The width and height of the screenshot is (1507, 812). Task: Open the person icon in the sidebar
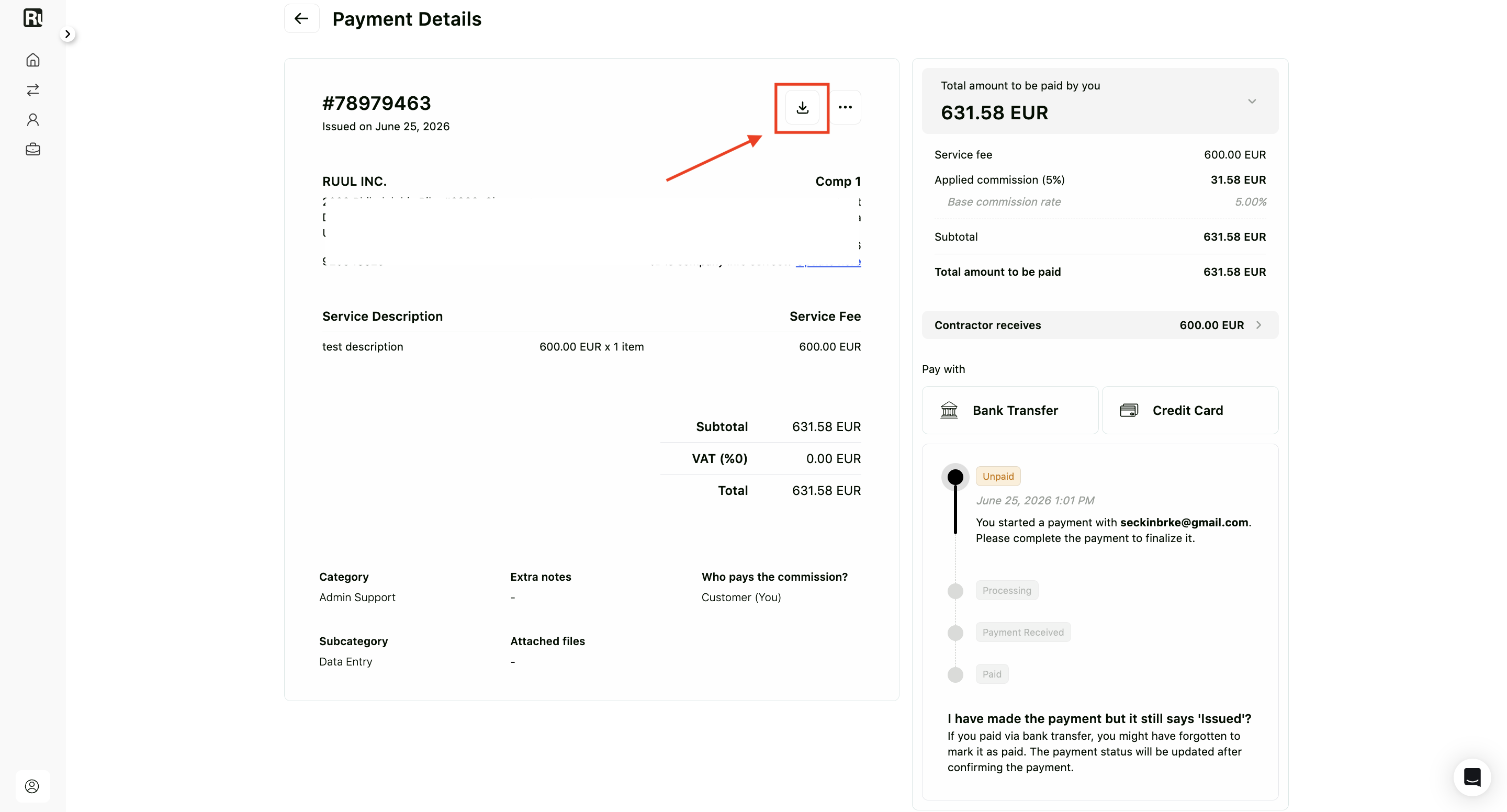(33, 119)
